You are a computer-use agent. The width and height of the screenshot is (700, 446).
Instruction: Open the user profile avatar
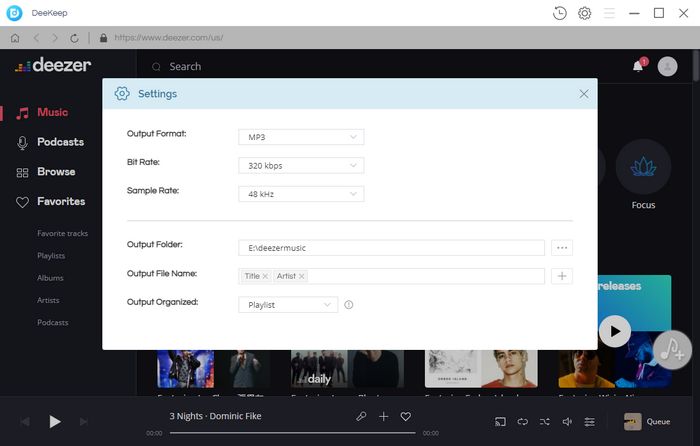tap(667, 67)
